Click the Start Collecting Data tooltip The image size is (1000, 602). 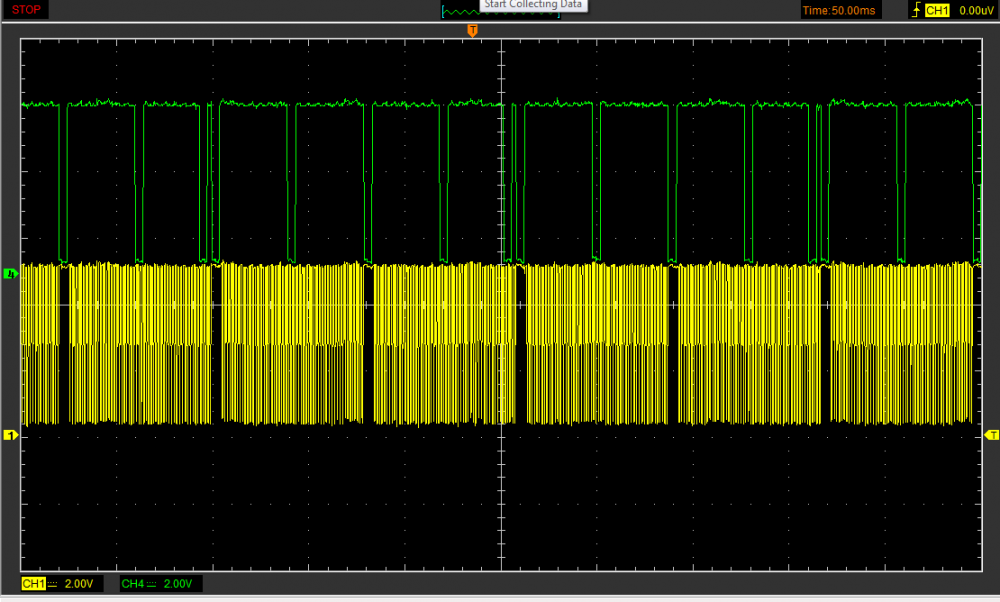[x=533, y=5]
